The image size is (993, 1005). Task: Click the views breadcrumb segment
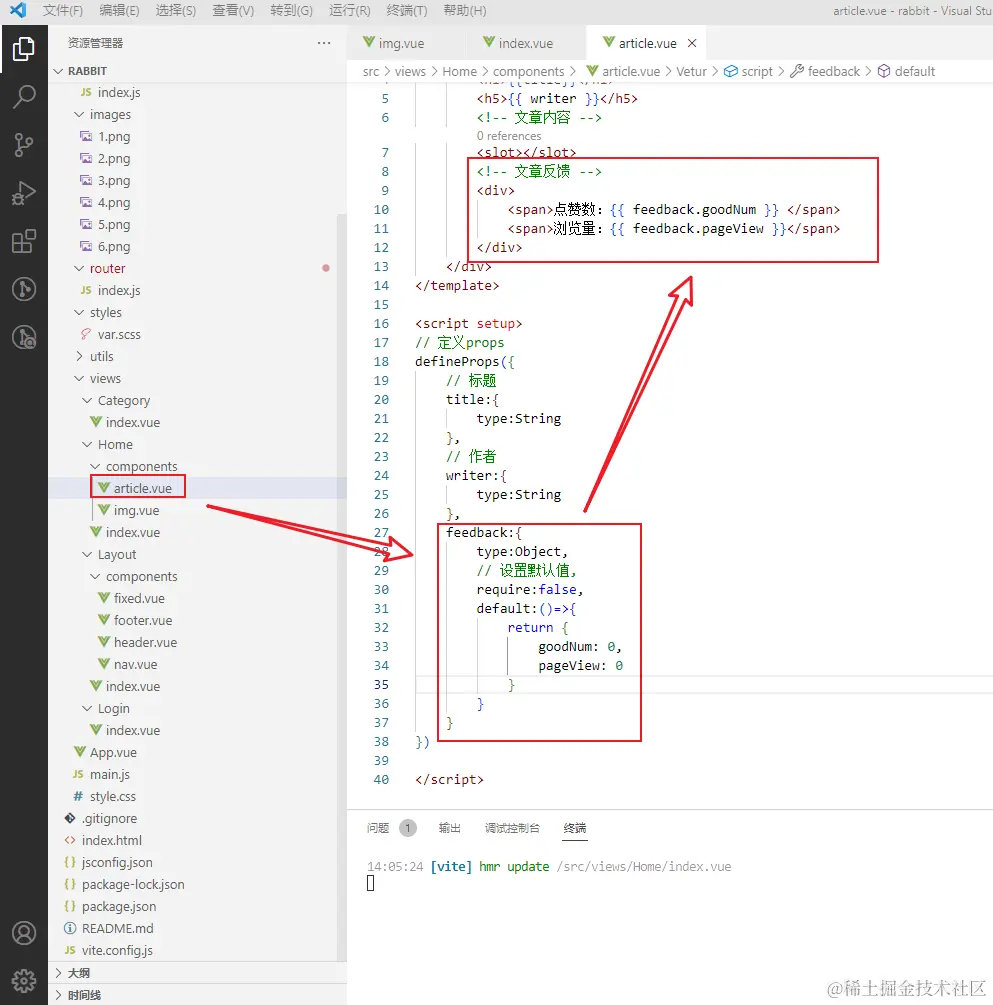point(410,71)
